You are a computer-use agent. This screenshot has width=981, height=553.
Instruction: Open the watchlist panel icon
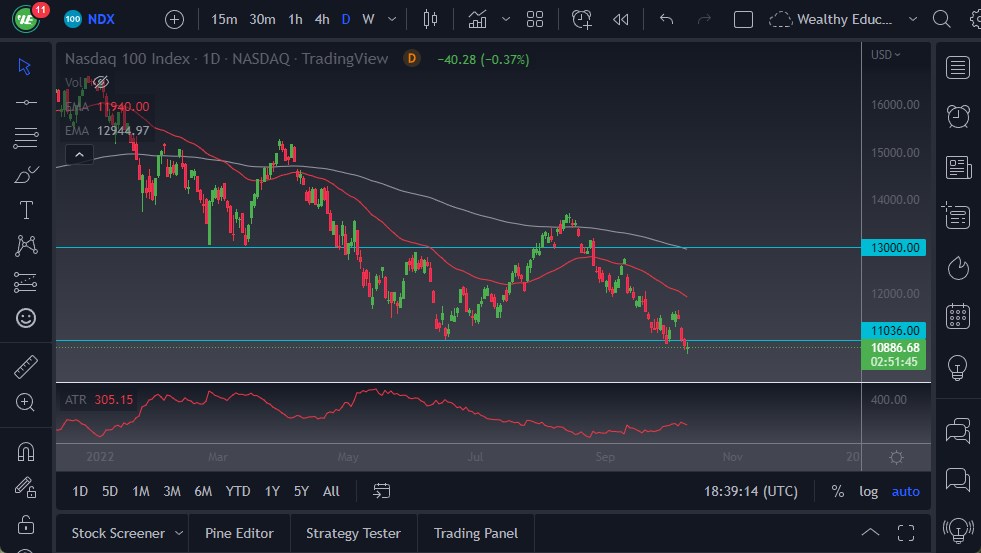pyautogui.click(x=958, y=67)
